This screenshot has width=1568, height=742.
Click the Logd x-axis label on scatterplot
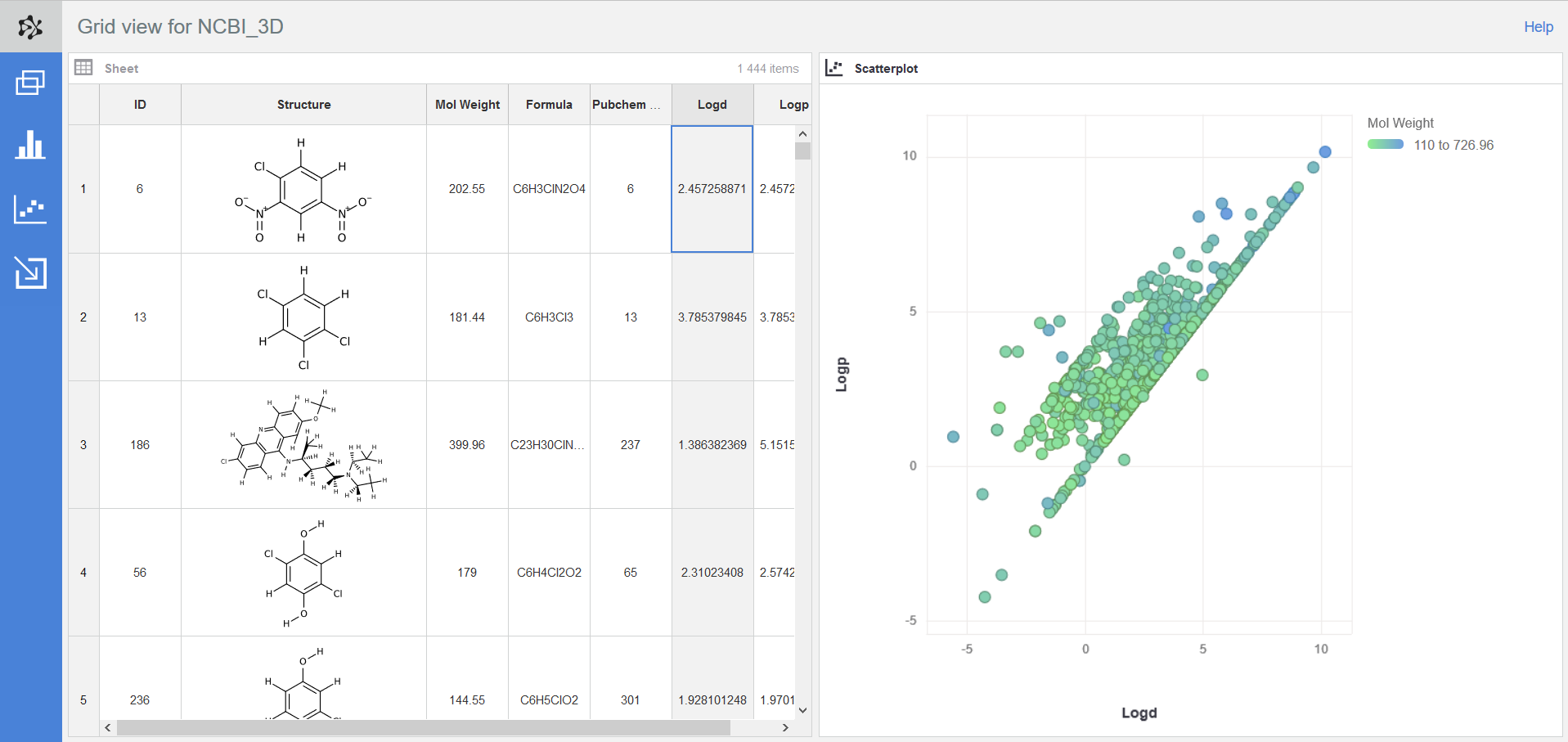(1139, 713)
